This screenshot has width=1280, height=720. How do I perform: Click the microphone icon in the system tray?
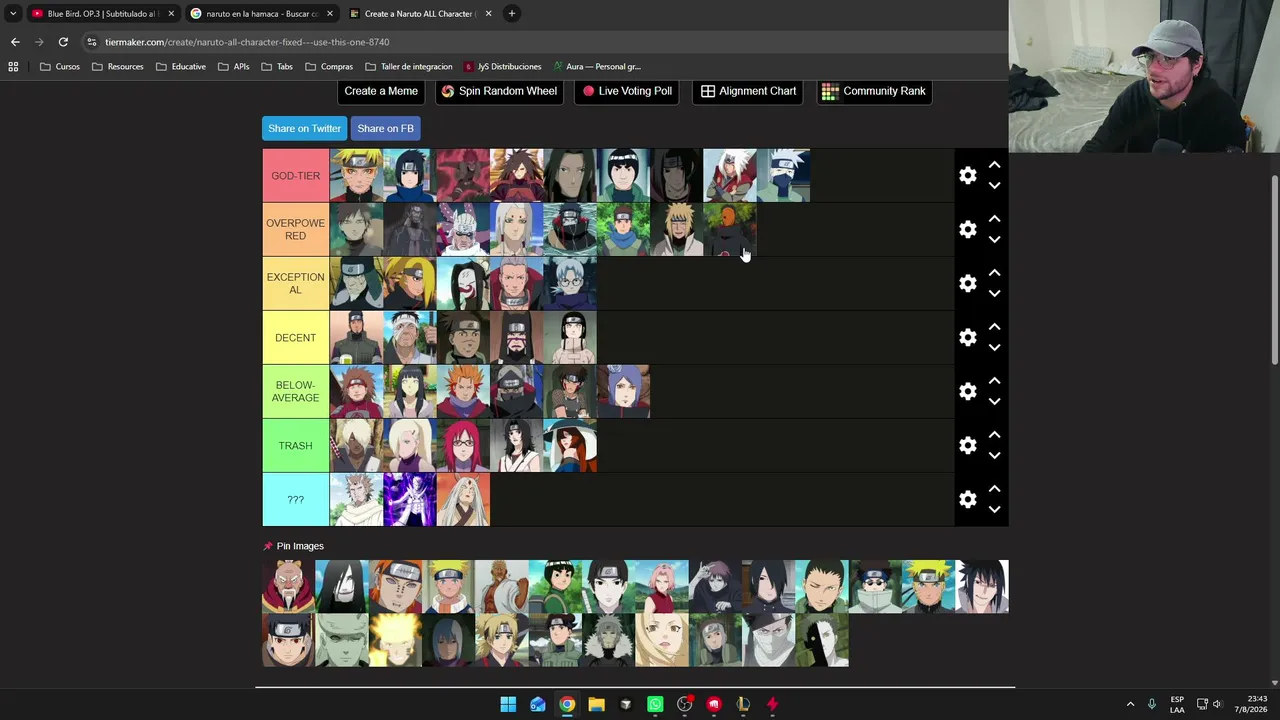pyautogui.click(x=1152, y=704)
